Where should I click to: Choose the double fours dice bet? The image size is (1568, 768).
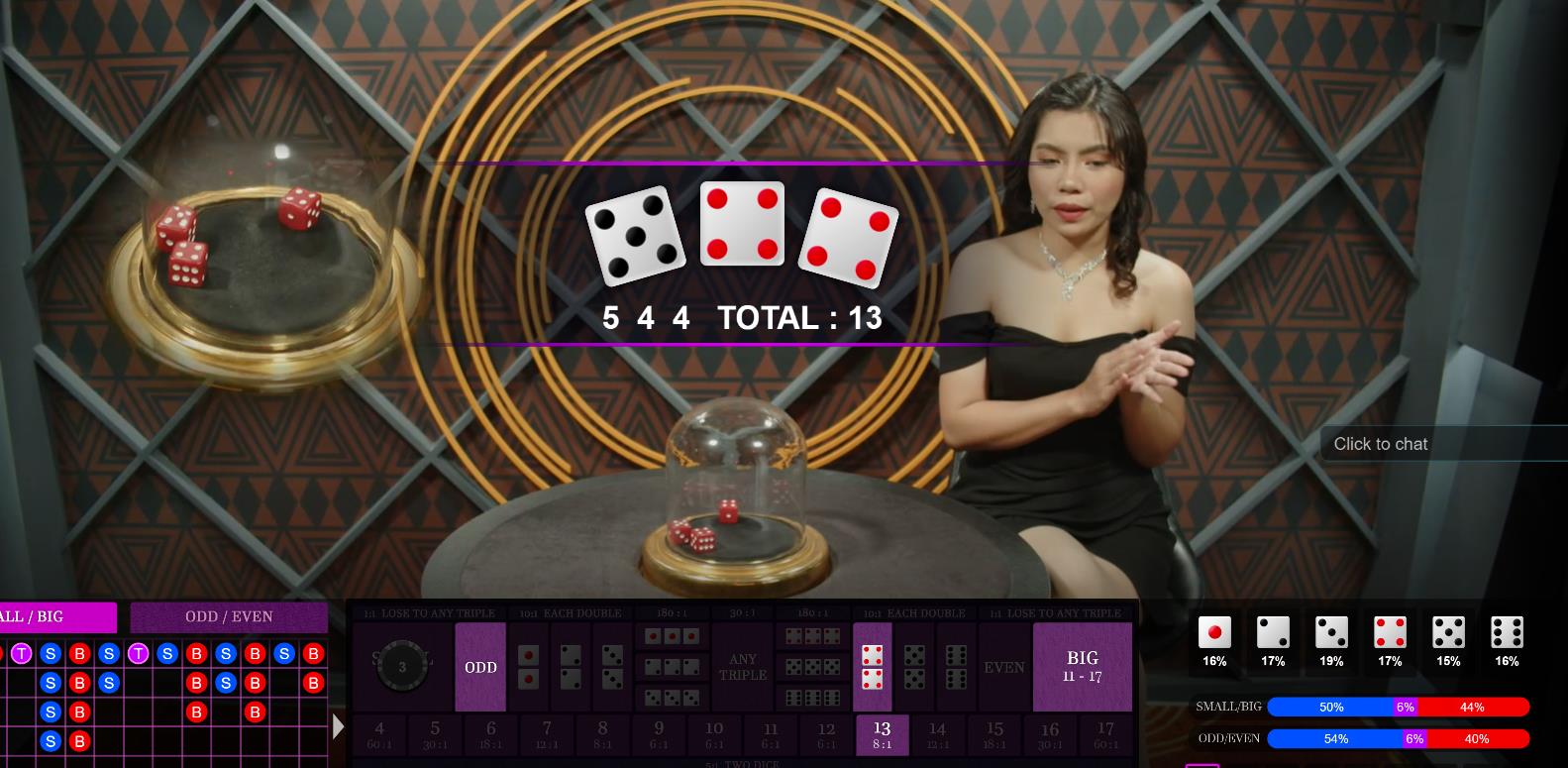pos(872,667)
